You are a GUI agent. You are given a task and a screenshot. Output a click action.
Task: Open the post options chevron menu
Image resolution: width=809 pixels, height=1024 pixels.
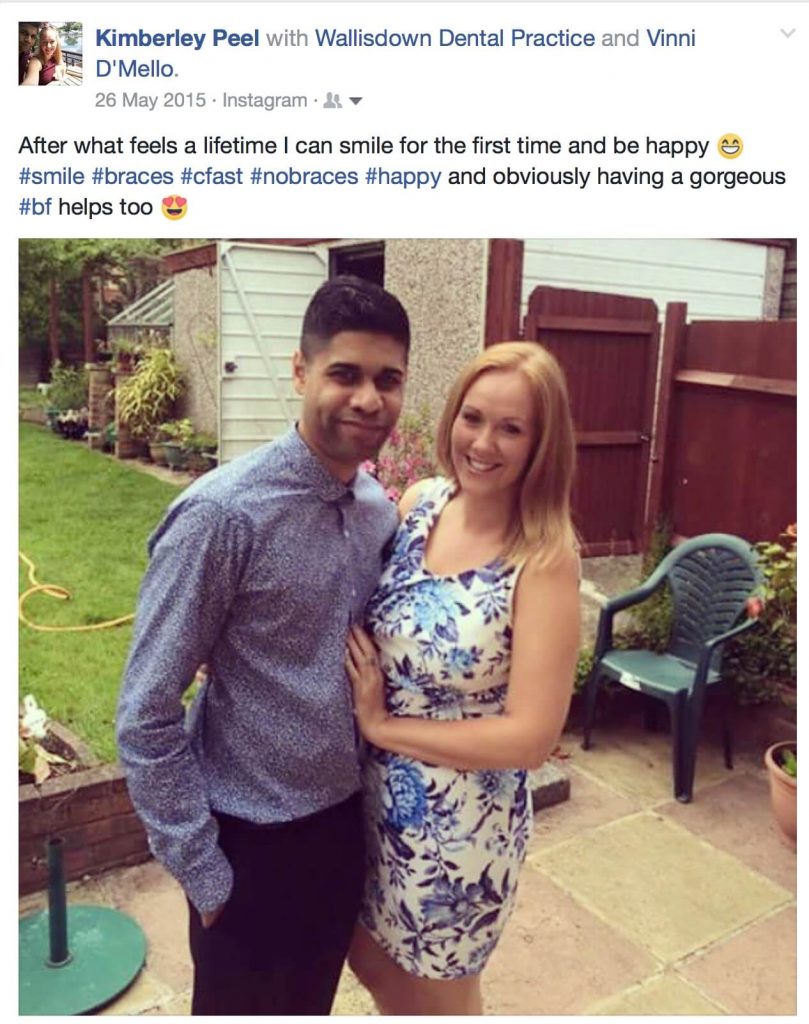pyautogui.click(x=788, y=33)
